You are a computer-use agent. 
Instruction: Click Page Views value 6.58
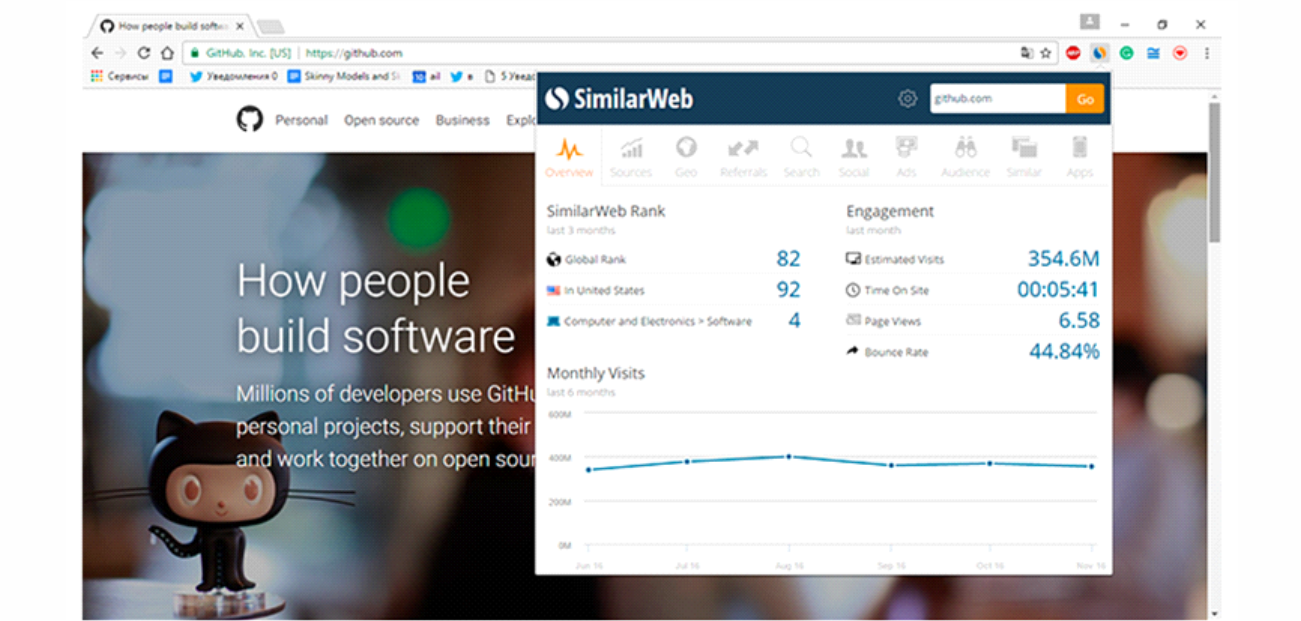1079,321
